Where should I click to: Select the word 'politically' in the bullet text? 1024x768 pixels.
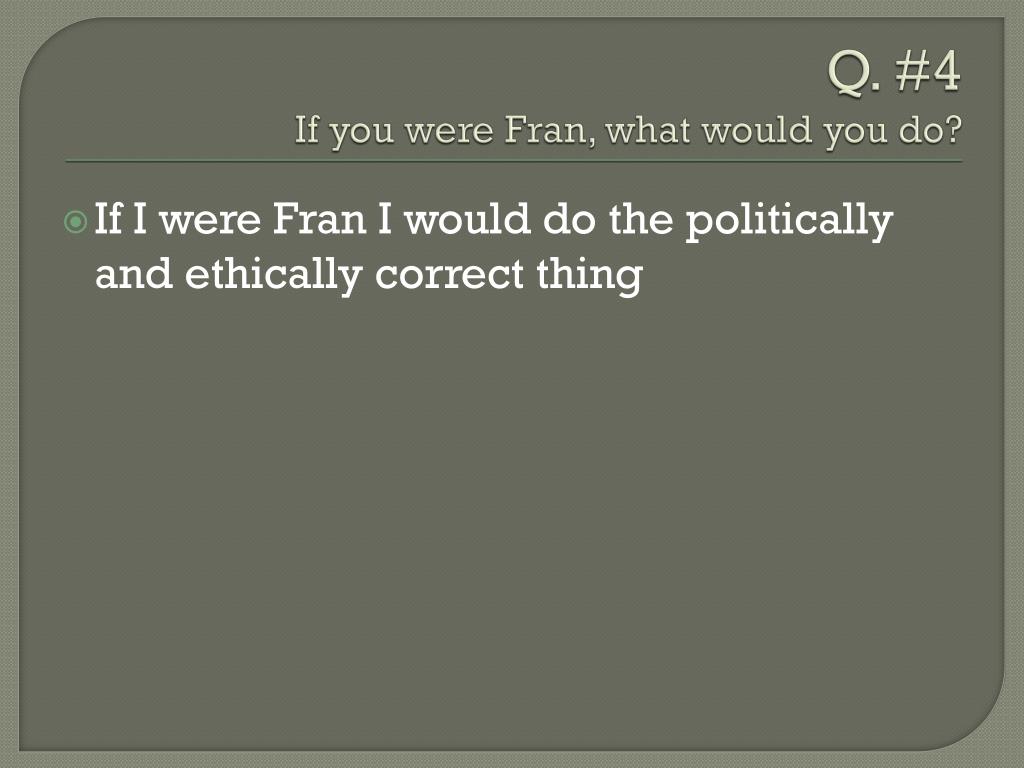789,221
